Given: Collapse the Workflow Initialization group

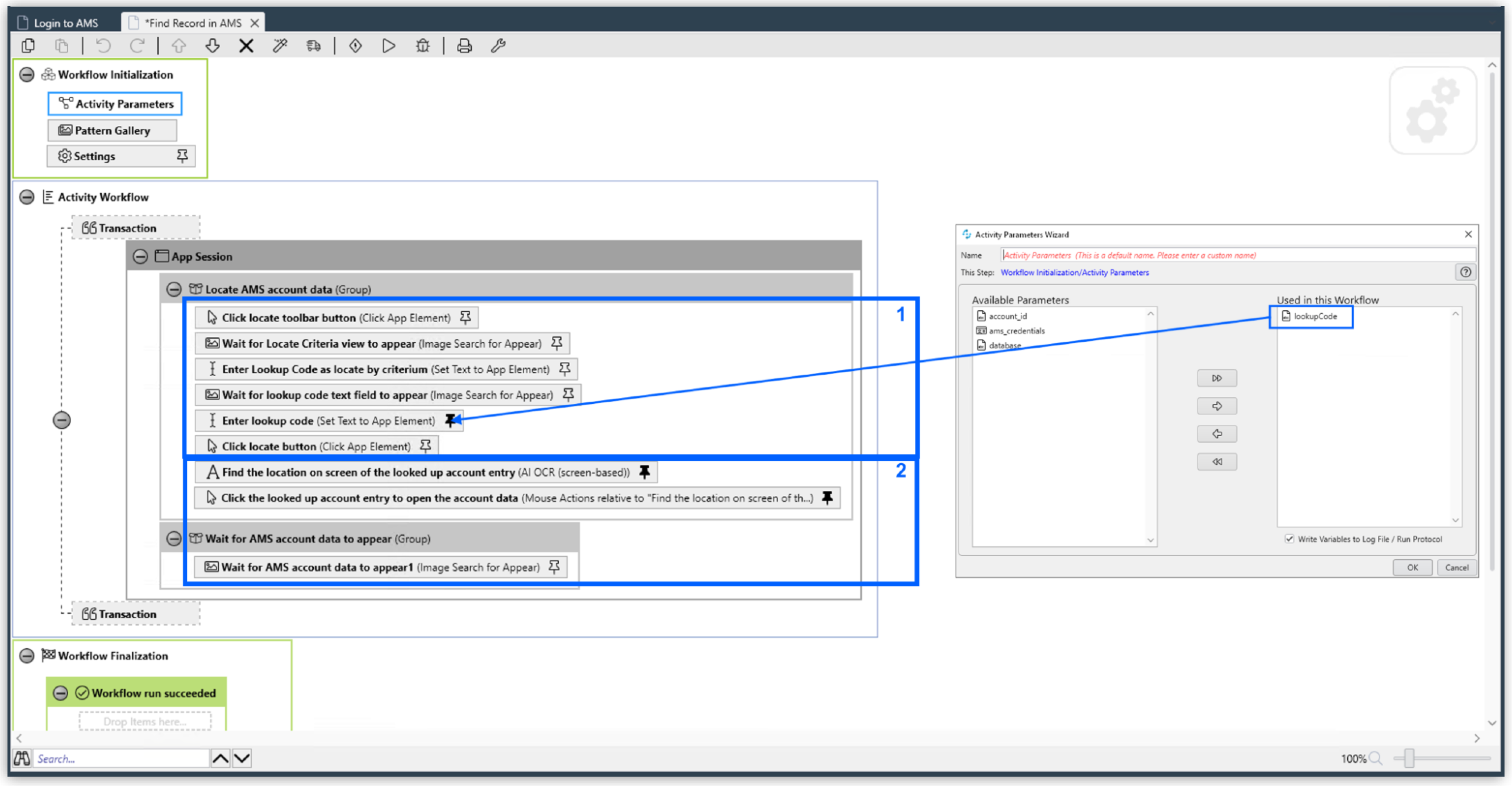Looking at the screenshot, I should pyautogui.click(x=27, y=75).
